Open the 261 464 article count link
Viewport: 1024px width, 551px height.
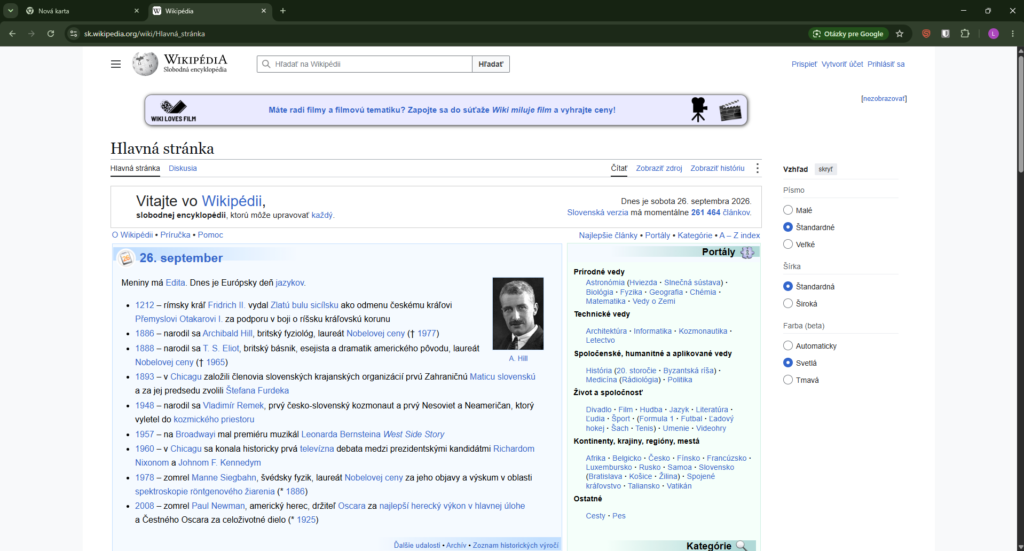(x=705, y=212)
